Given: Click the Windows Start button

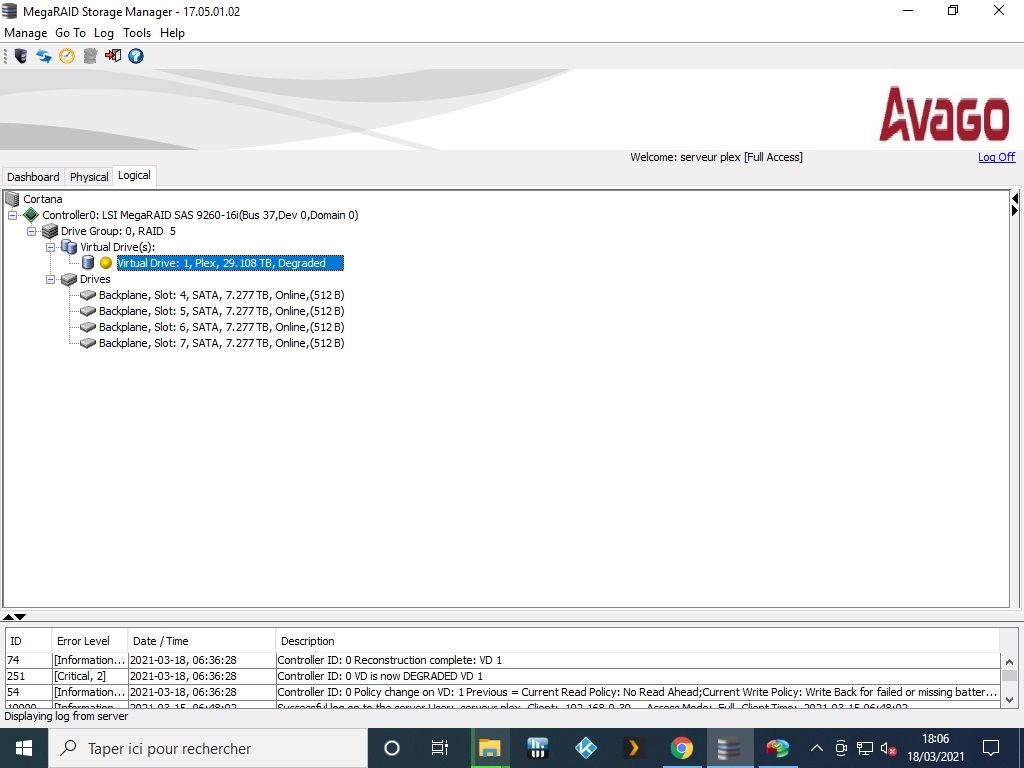Looking at the screenshot, I should point(24,748).
